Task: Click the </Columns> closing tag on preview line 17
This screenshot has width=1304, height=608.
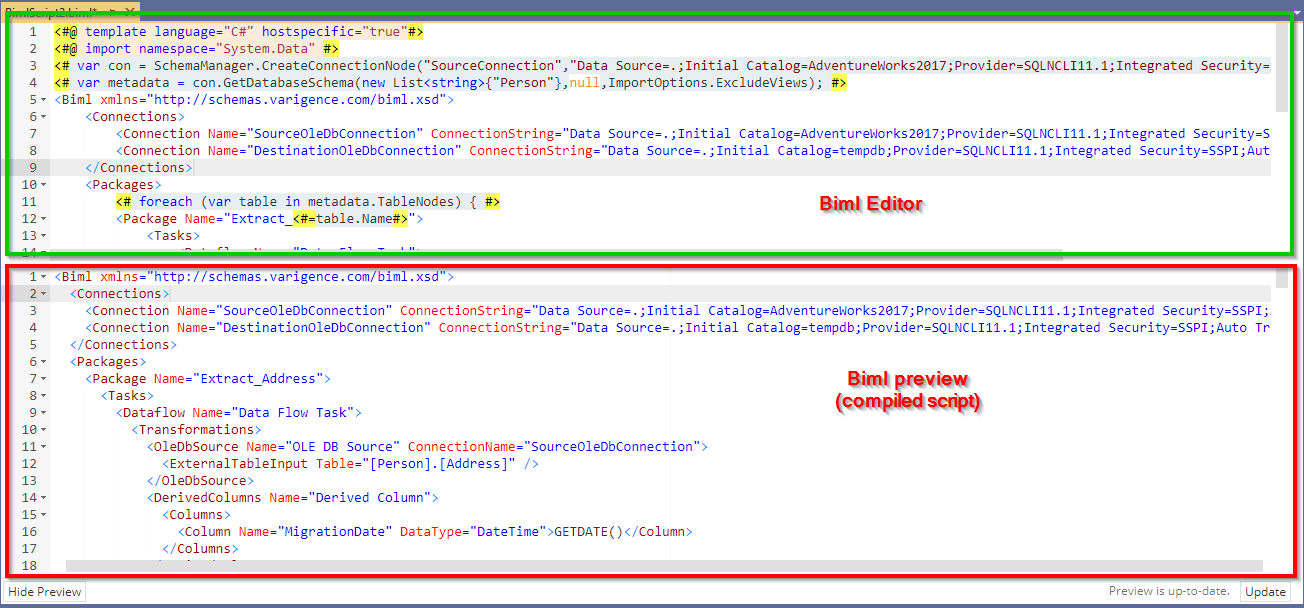Action: point(200,549)
